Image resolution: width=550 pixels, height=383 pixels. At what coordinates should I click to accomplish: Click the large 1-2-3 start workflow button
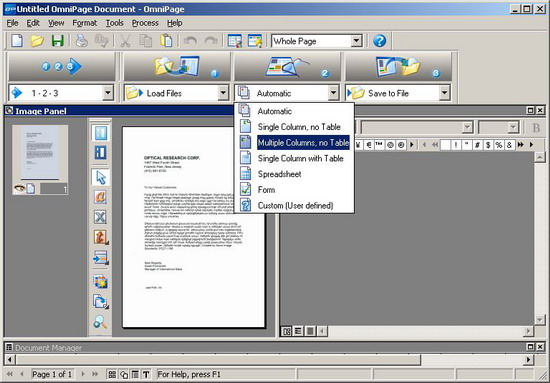coord(62,67)
